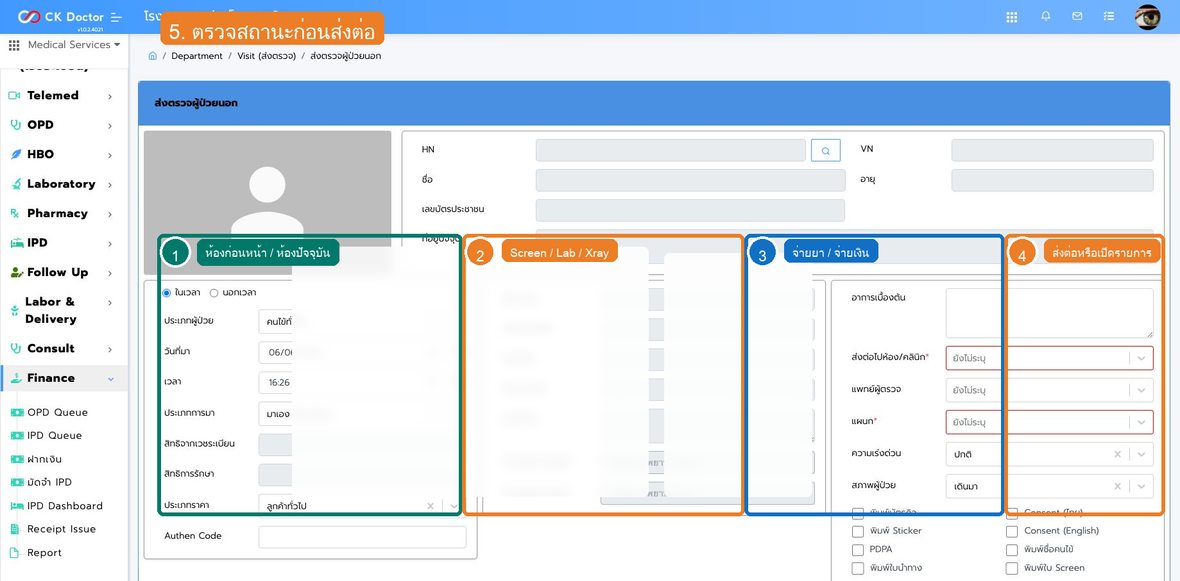The height and width of the screenshot is (581, 1180).
Task: Click the Telemed video icon in sidebar
Action: pyautogui.click(x=14, y=96)
